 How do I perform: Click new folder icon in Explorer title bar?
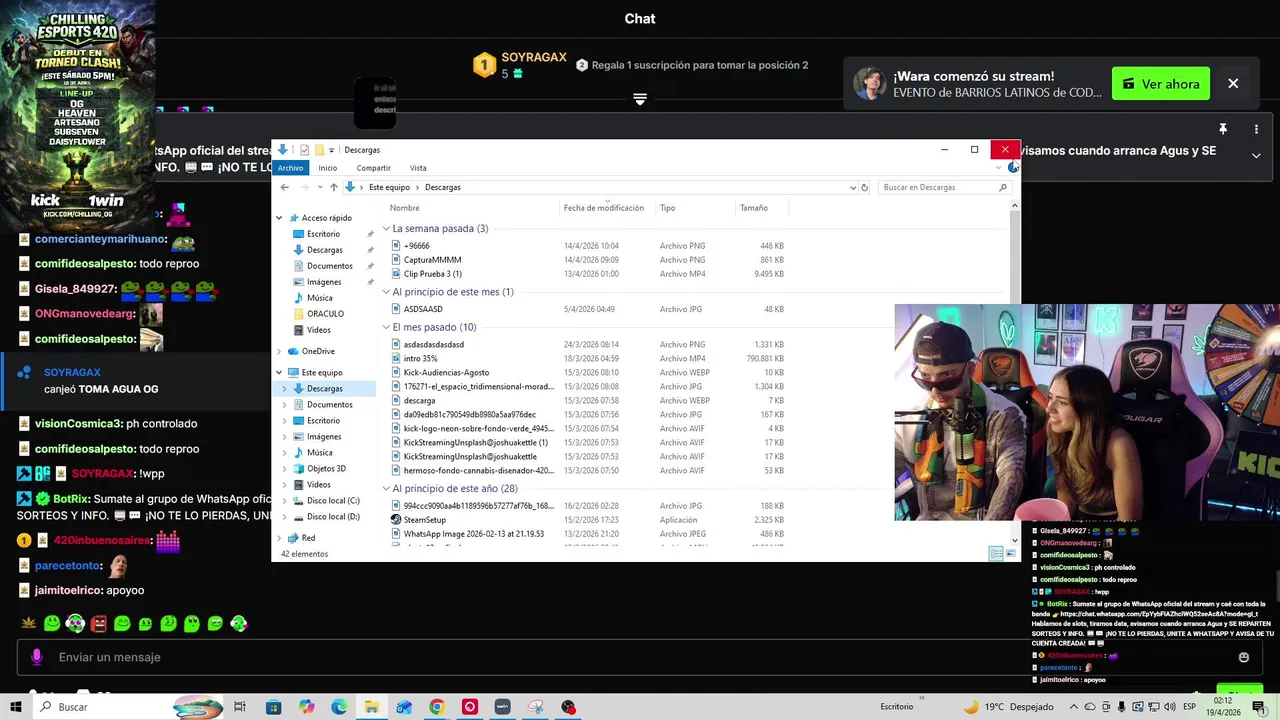pyautogui.click(x=319, y=150)
